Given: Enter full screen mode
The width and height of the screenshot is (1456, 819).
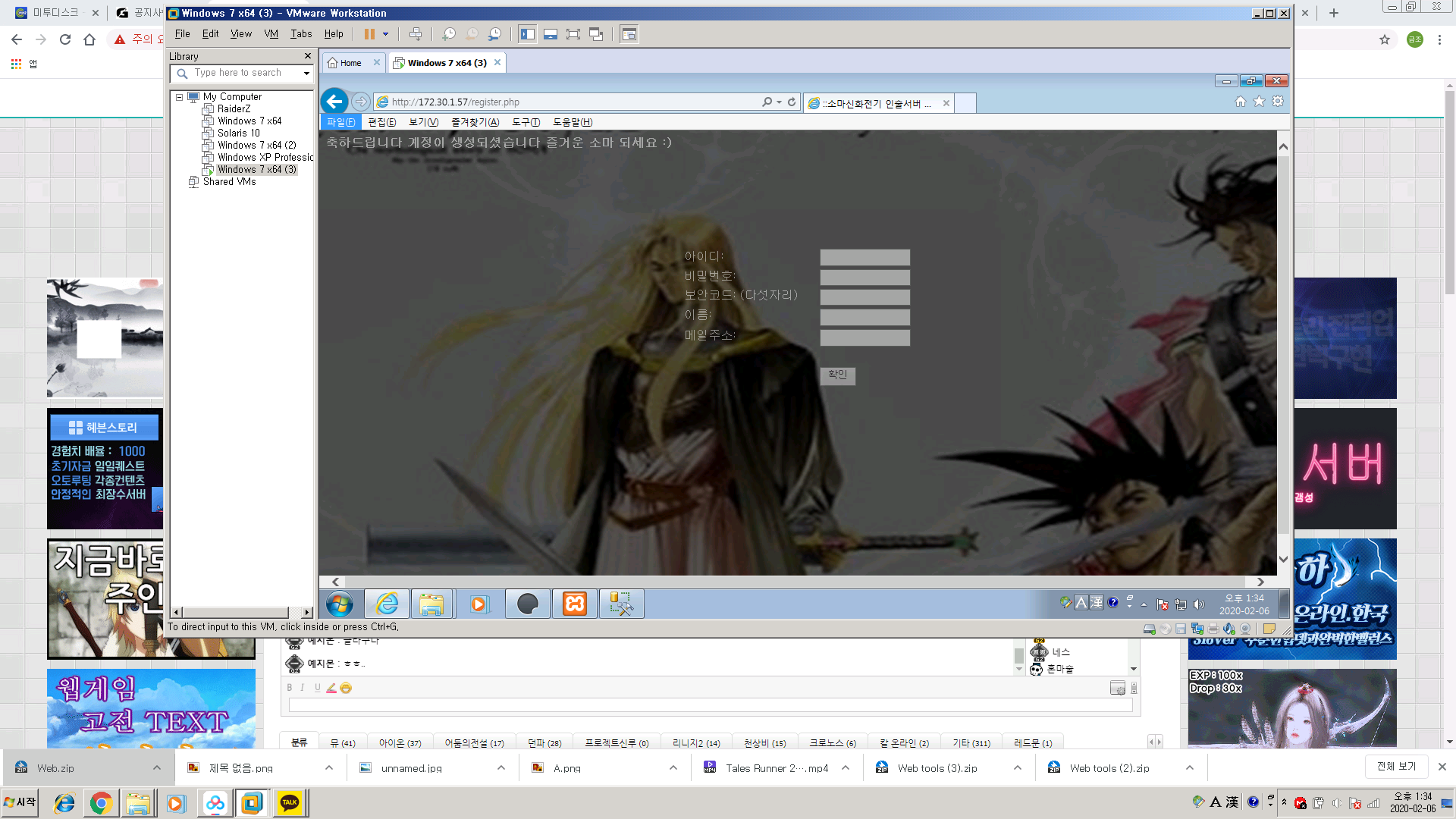Looking at the screenshot, I should (x=573, y=34).
